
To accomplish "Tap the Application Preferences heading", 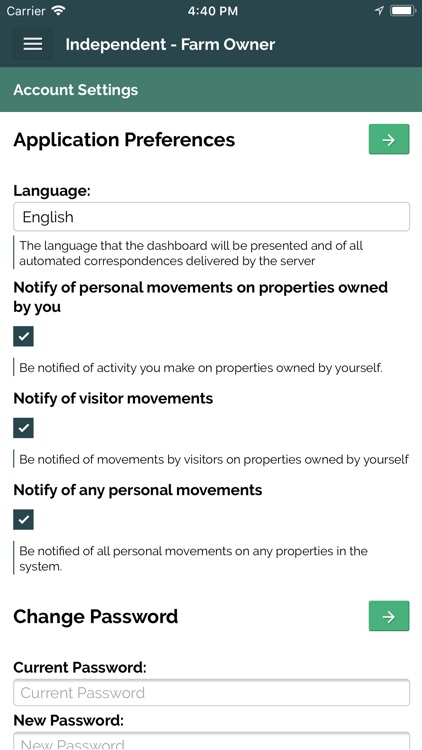I will click(x=124, y=140).
